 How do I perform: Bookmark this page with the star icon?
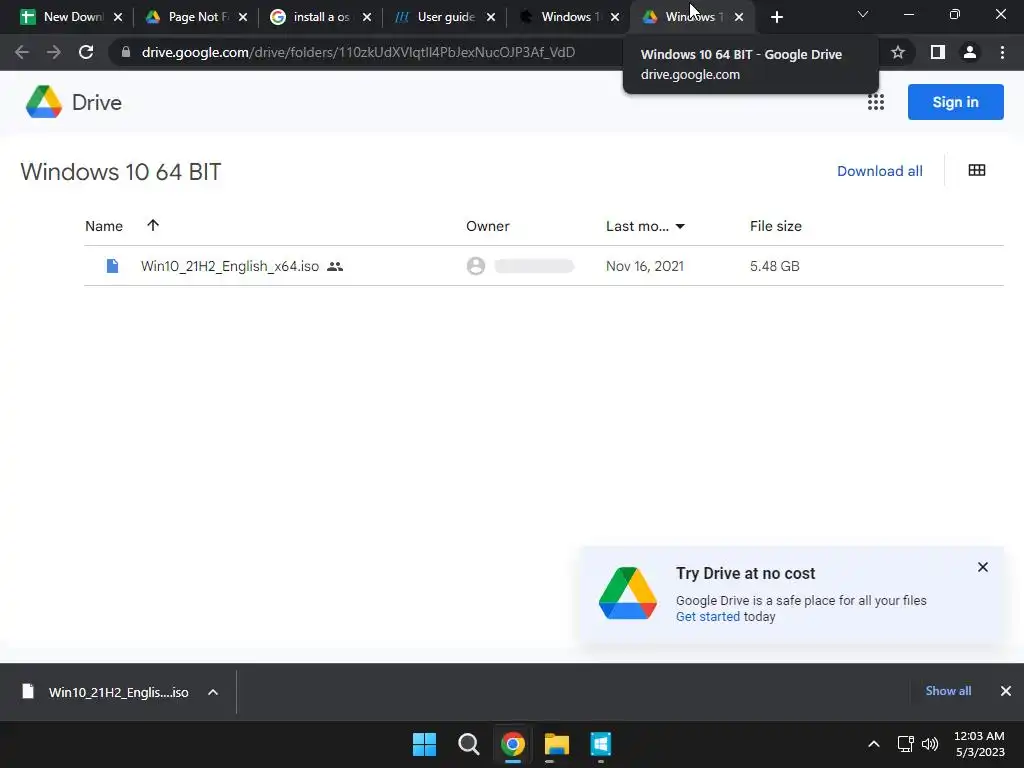click(x=898, y=52)
